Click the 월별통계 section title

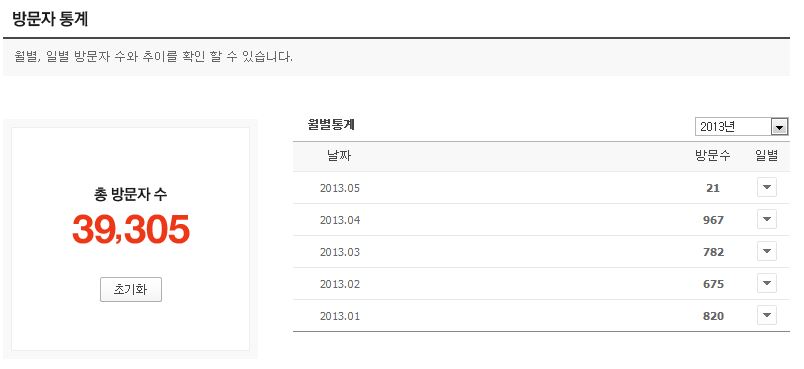[x=331, y=125]
